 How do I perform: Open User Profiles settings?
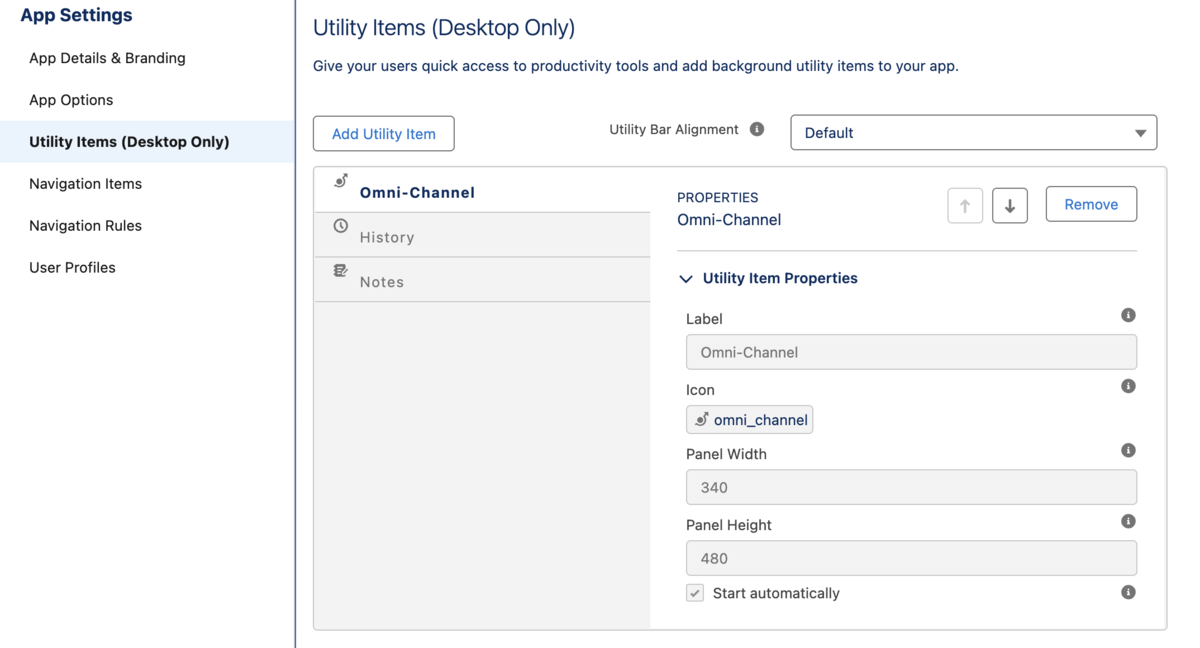pyautogui.click(x=72, y=268)
